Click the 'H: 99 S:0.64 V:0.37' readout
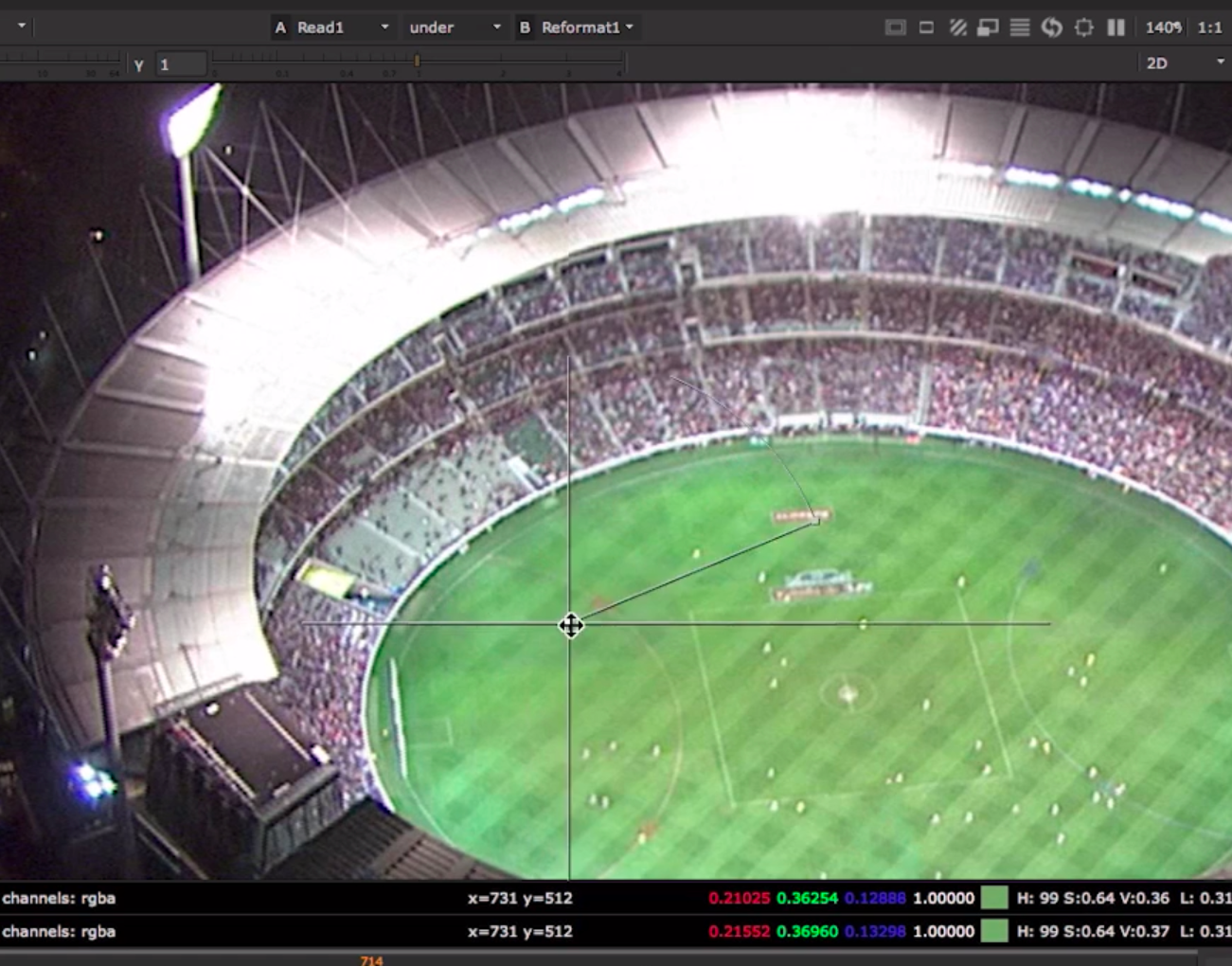The image size is (1232, 966). click(1093, 931)
